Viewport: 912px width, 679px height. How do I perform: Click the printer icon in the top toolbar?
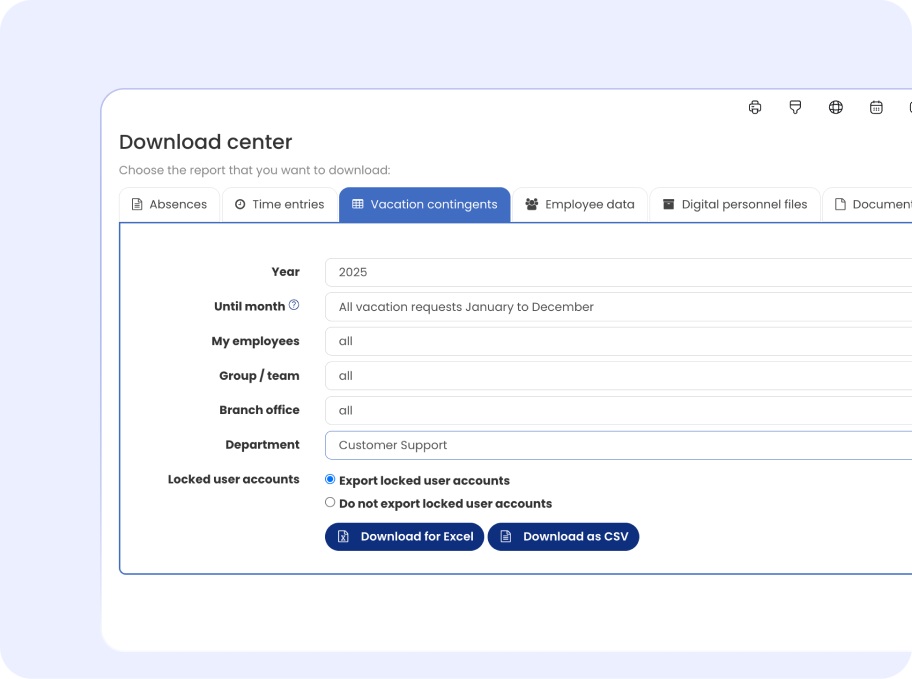click(x=755, y=107)
